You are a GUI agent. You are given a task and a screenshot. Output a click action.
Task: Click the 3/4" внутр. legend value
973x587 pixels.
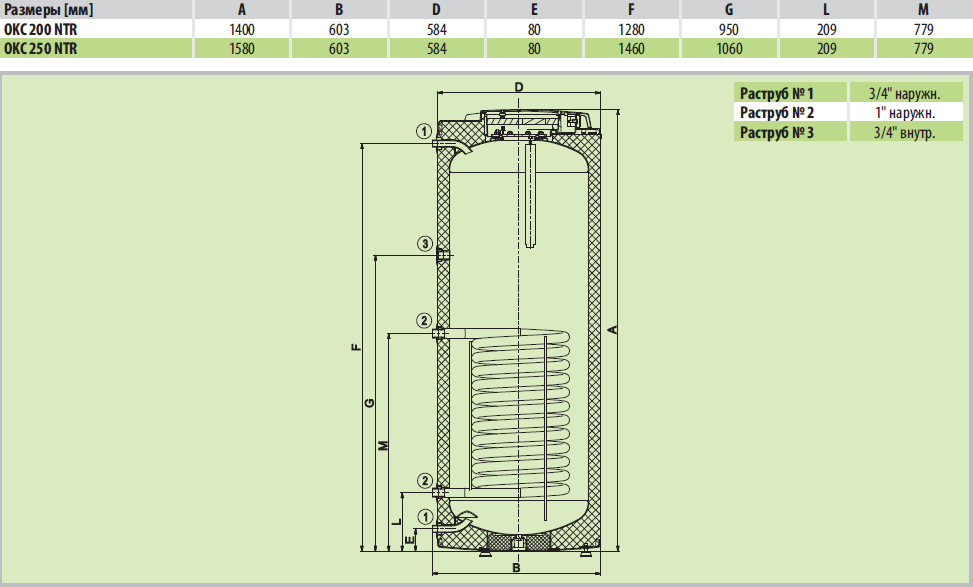click(x=904, y=132)
